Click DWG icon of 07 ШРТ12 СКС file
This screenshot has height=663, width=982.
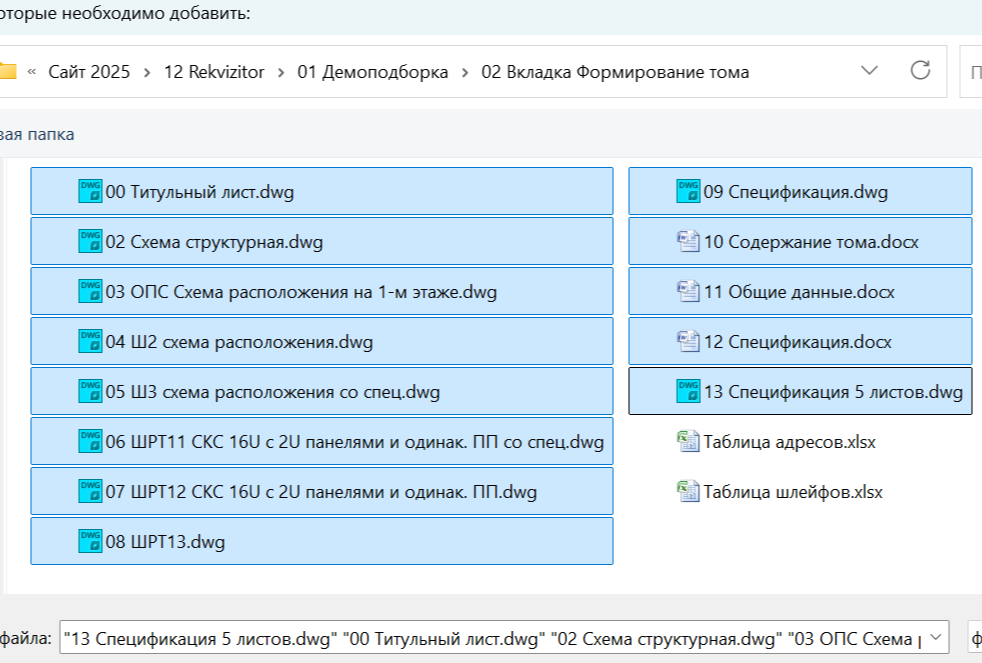pos(90,491)
